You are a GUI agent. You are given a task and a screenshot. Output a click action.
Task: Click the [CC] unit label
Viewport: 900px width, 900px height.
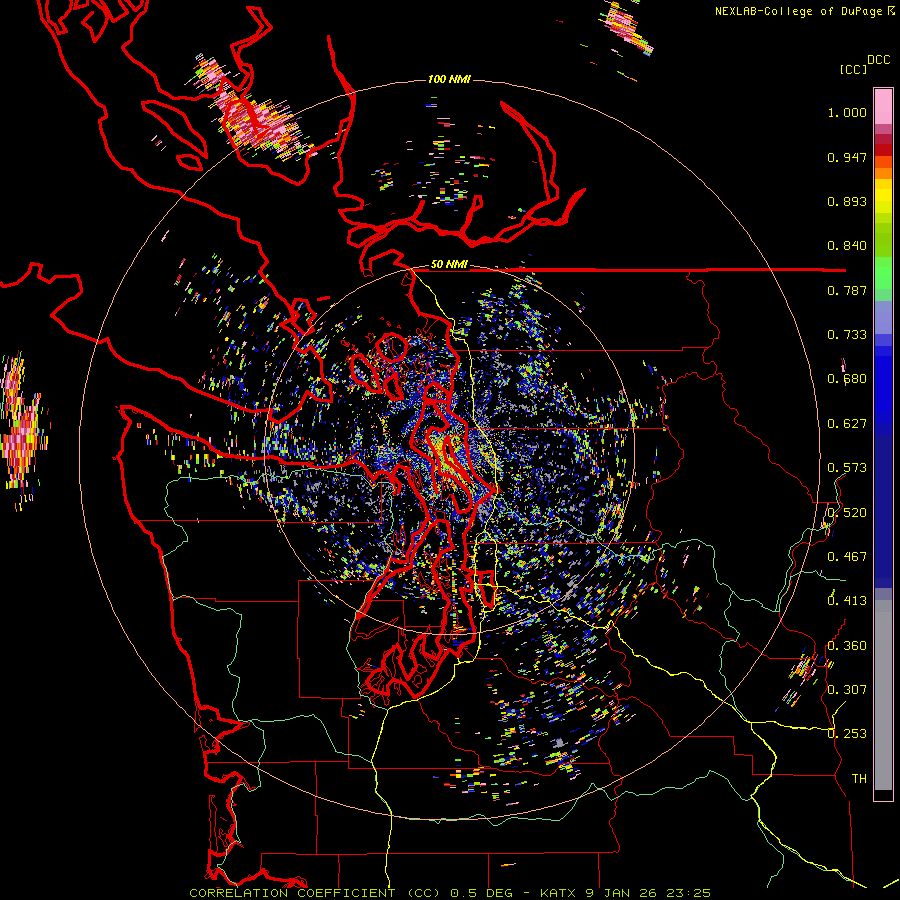[x=853, y=69]
